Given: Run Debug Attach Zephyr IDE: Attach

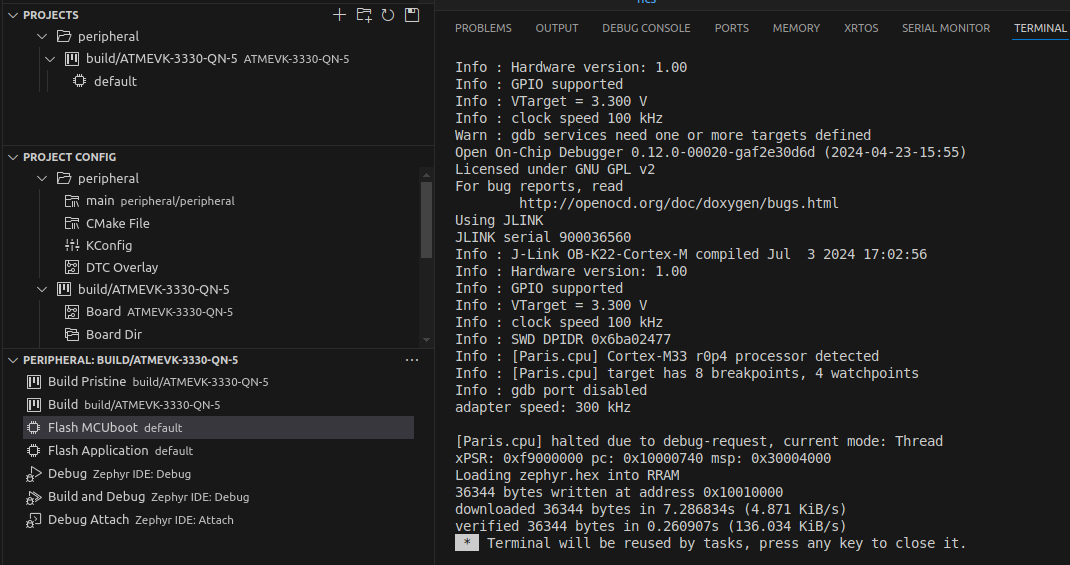Looking at the screenshot, I should coord(218,520).
